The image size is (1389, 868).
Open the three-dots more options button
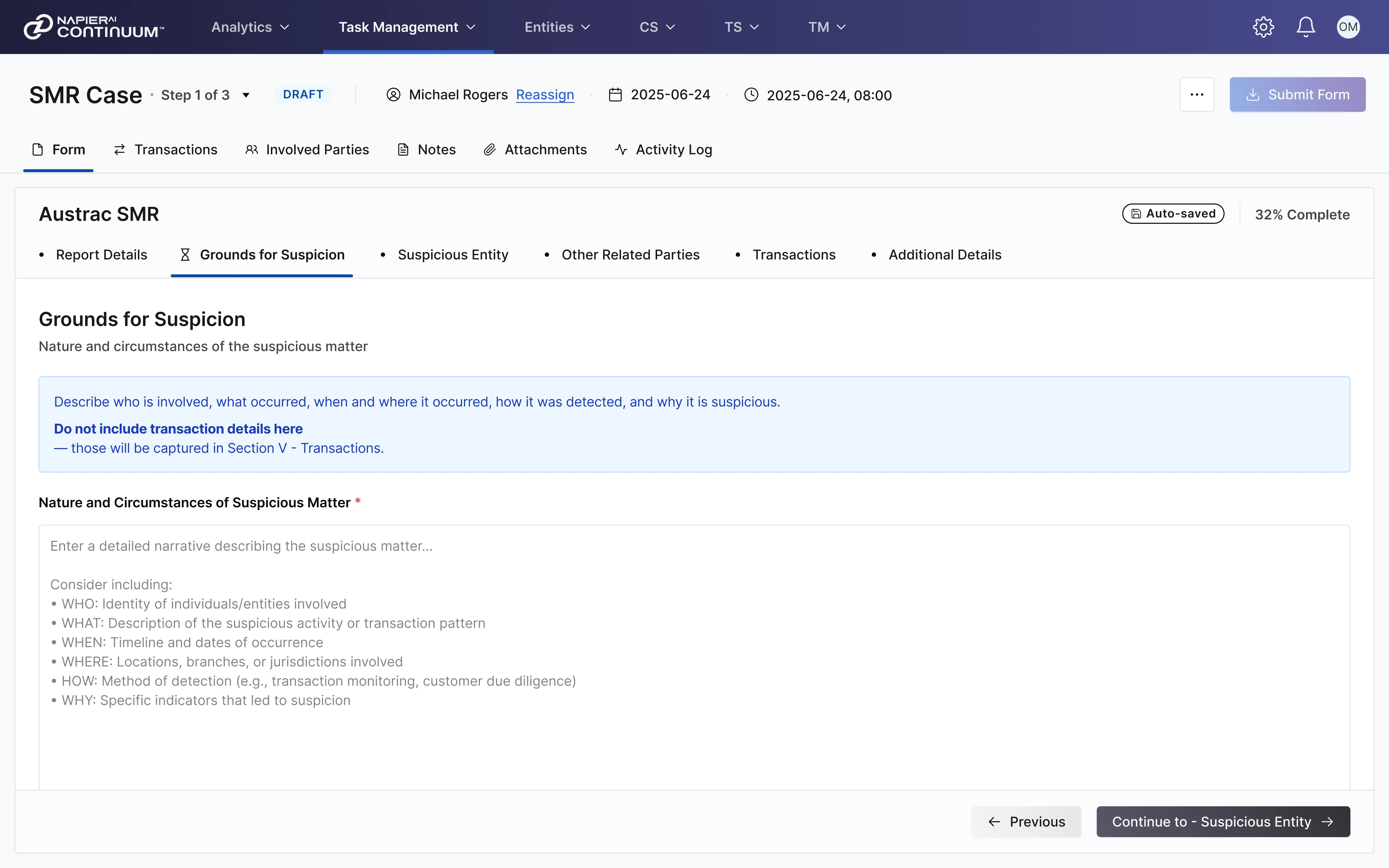coord(1197,95)
